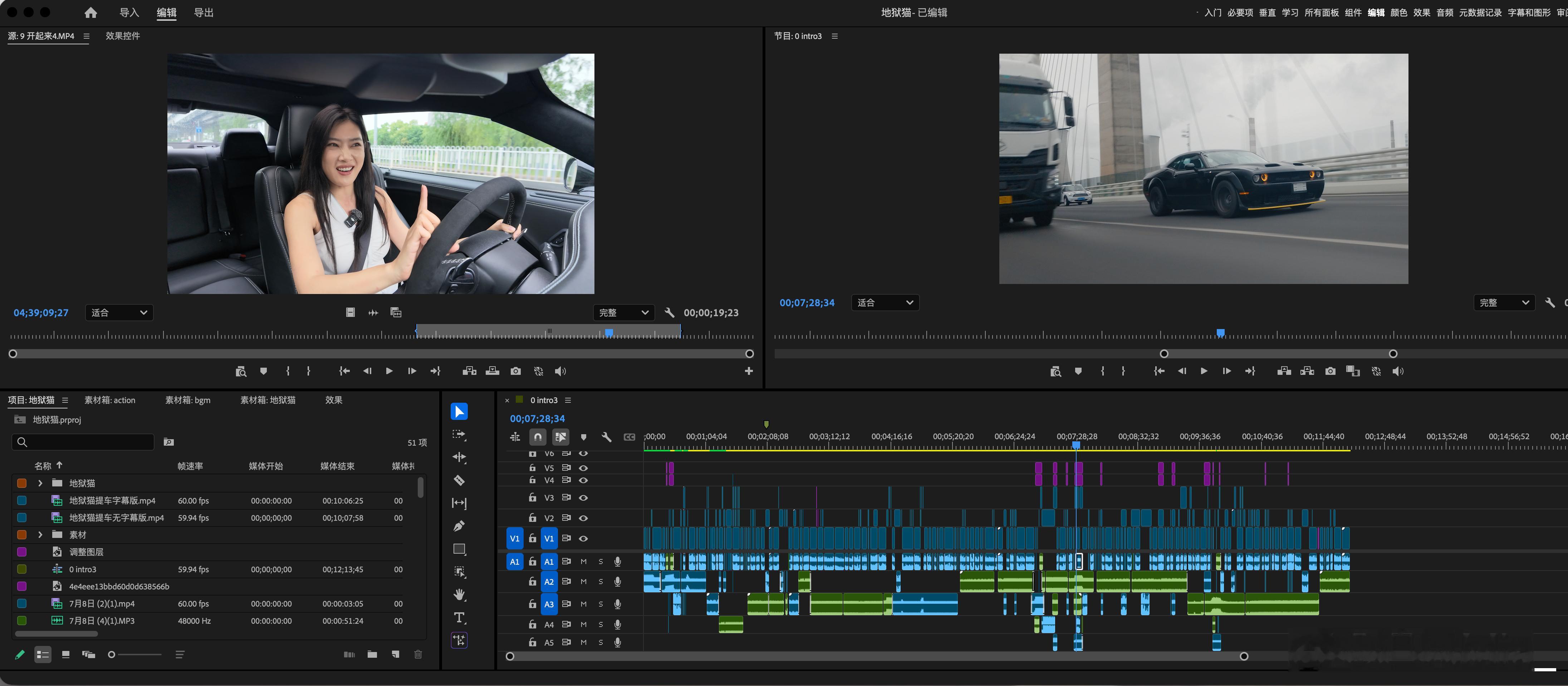Open the 0 intro3 timeline panel menu

(x=568, y=400)
